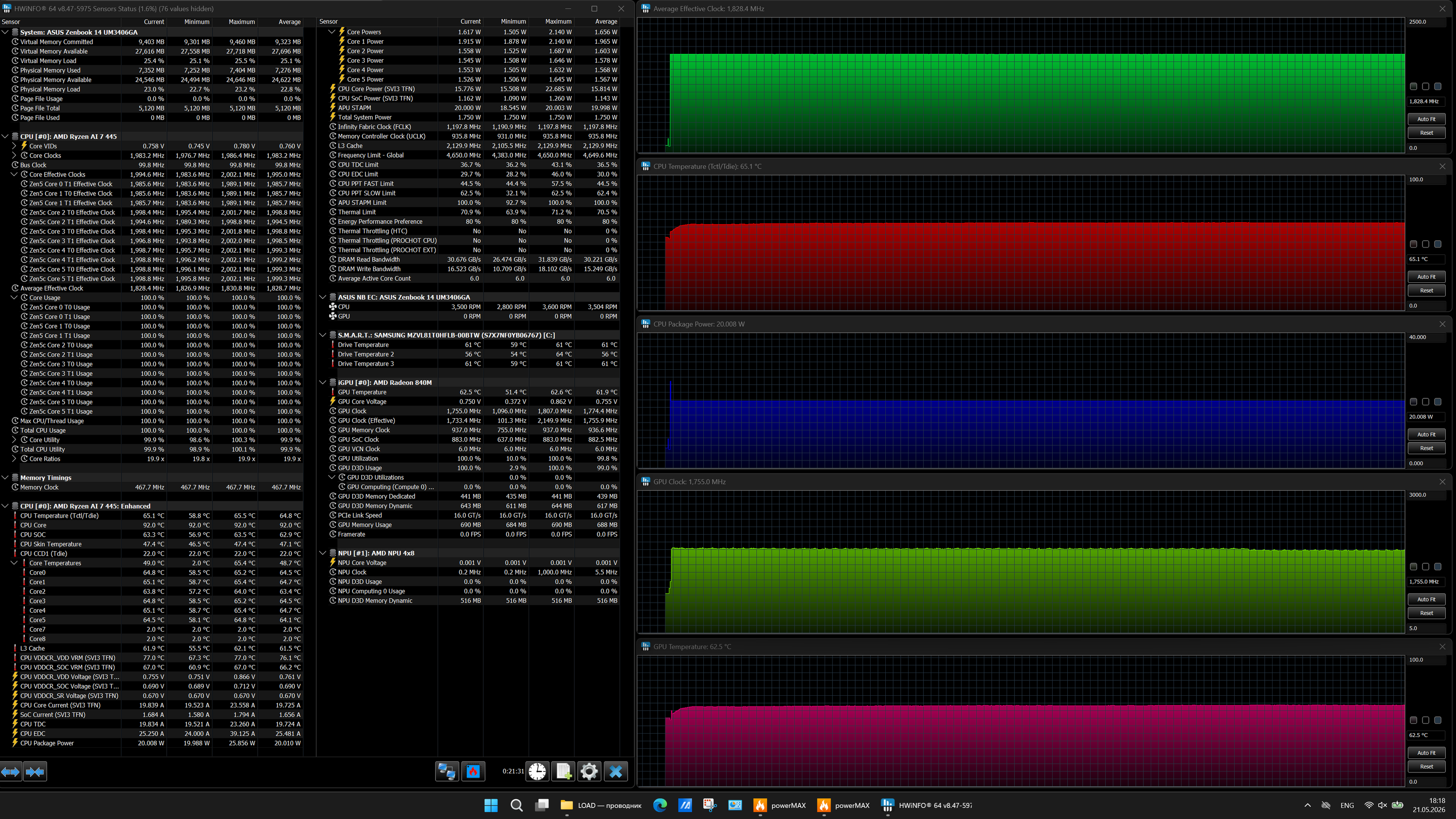Select the GPU Temperature sensor row
1456x819 pixels.
[474, 392]
